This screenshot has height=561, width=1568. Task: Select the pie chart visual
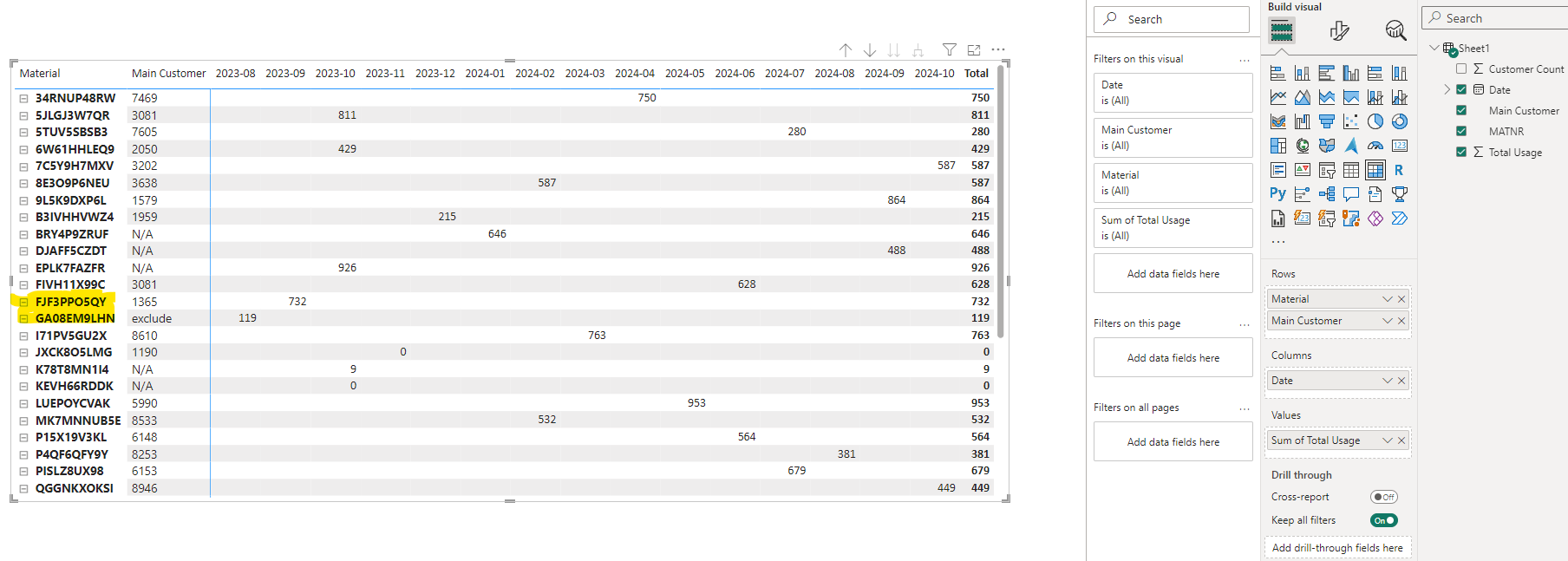point(1375,122)
